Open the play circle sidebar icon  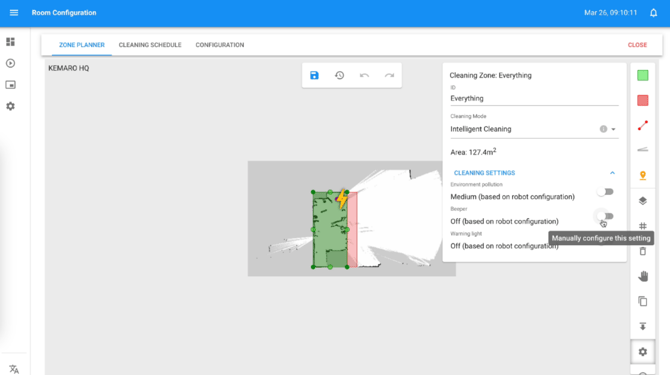click(10, 63)
